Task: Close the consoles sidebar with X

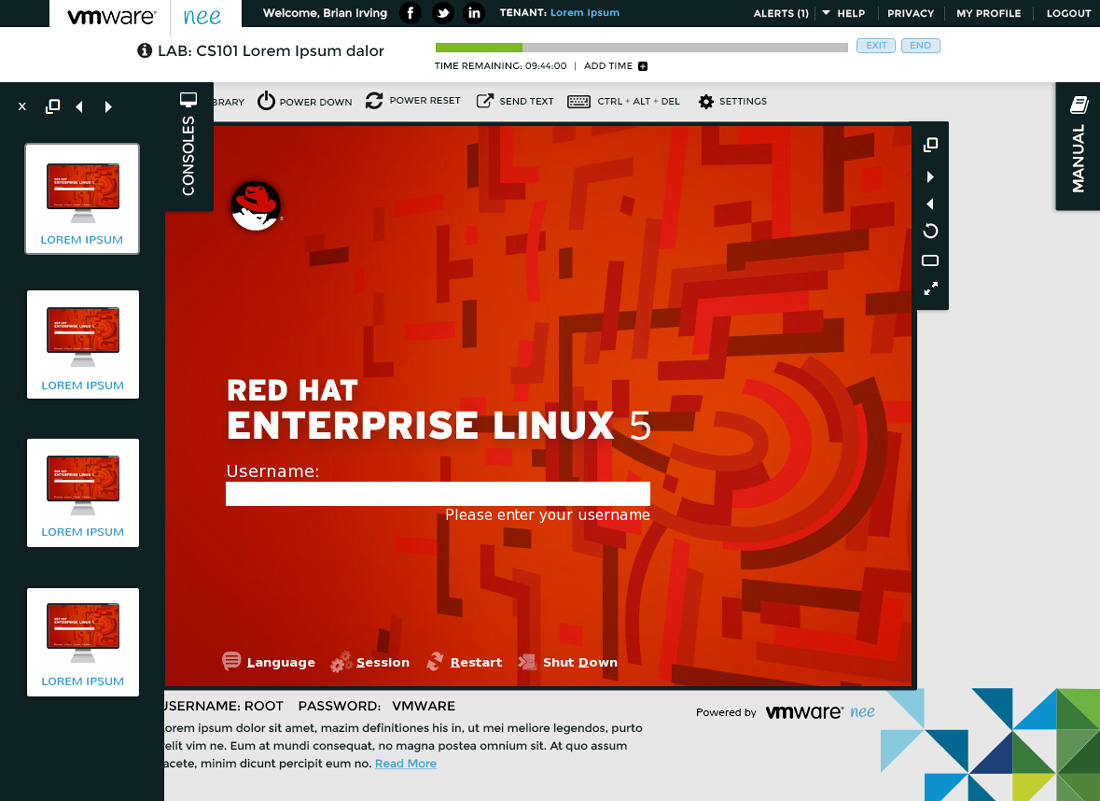Action: 22,107
